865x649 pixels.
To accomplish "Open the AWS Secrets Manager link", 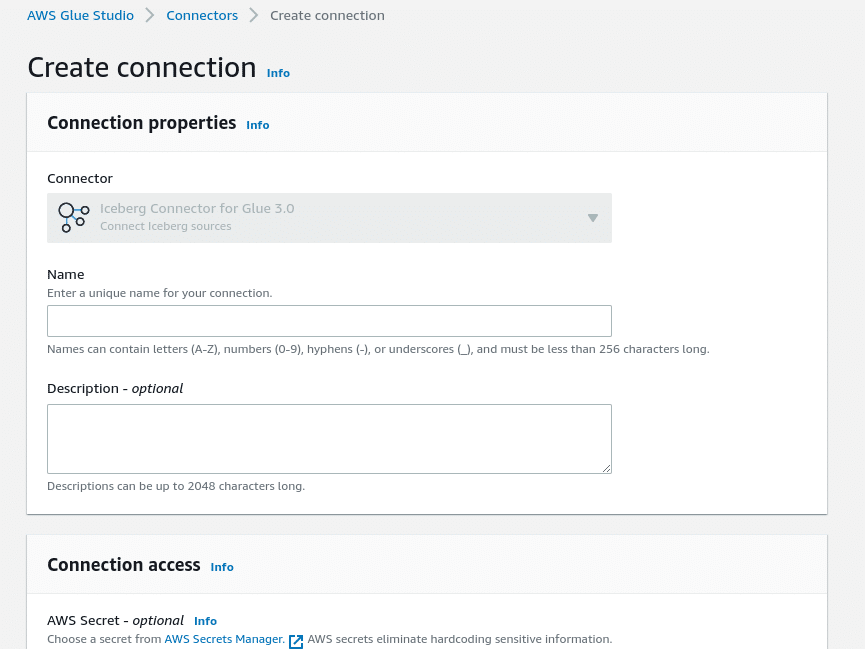I will pos(225,639).
